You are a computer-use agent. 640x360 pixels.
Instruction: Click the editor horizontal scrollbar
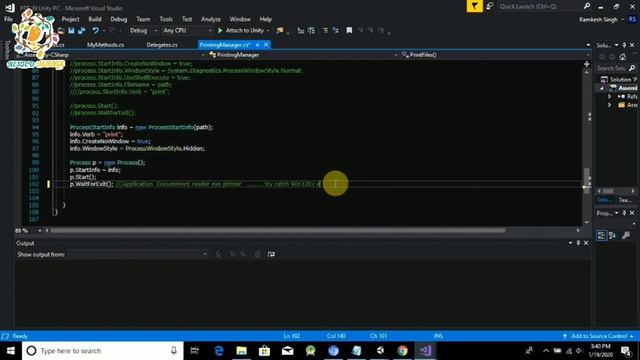click(278, 231)
